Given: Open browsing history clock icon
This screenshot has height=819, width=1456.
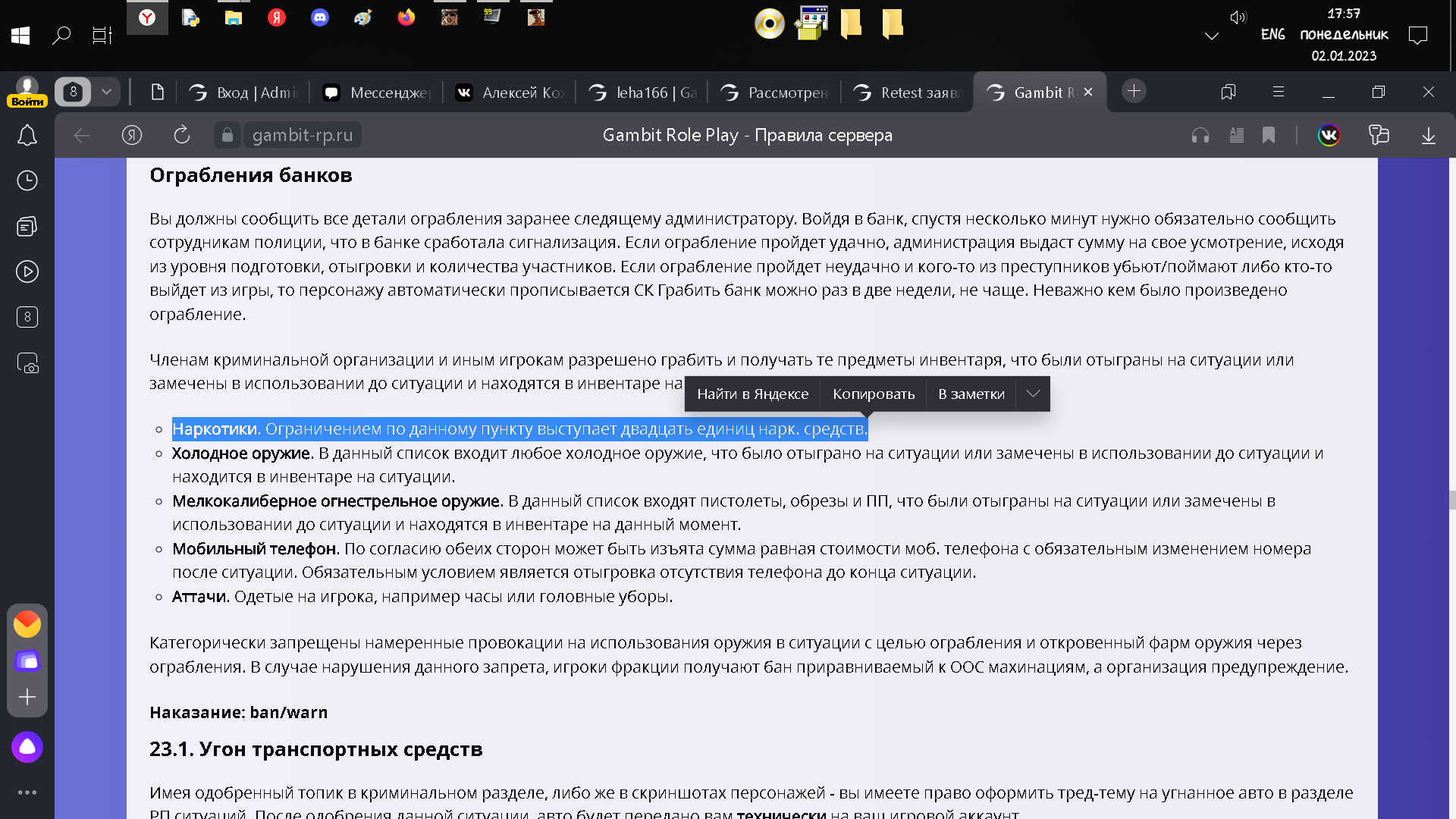Looking at the screenshot, I should pyautogui.click(x=27, y=180).
